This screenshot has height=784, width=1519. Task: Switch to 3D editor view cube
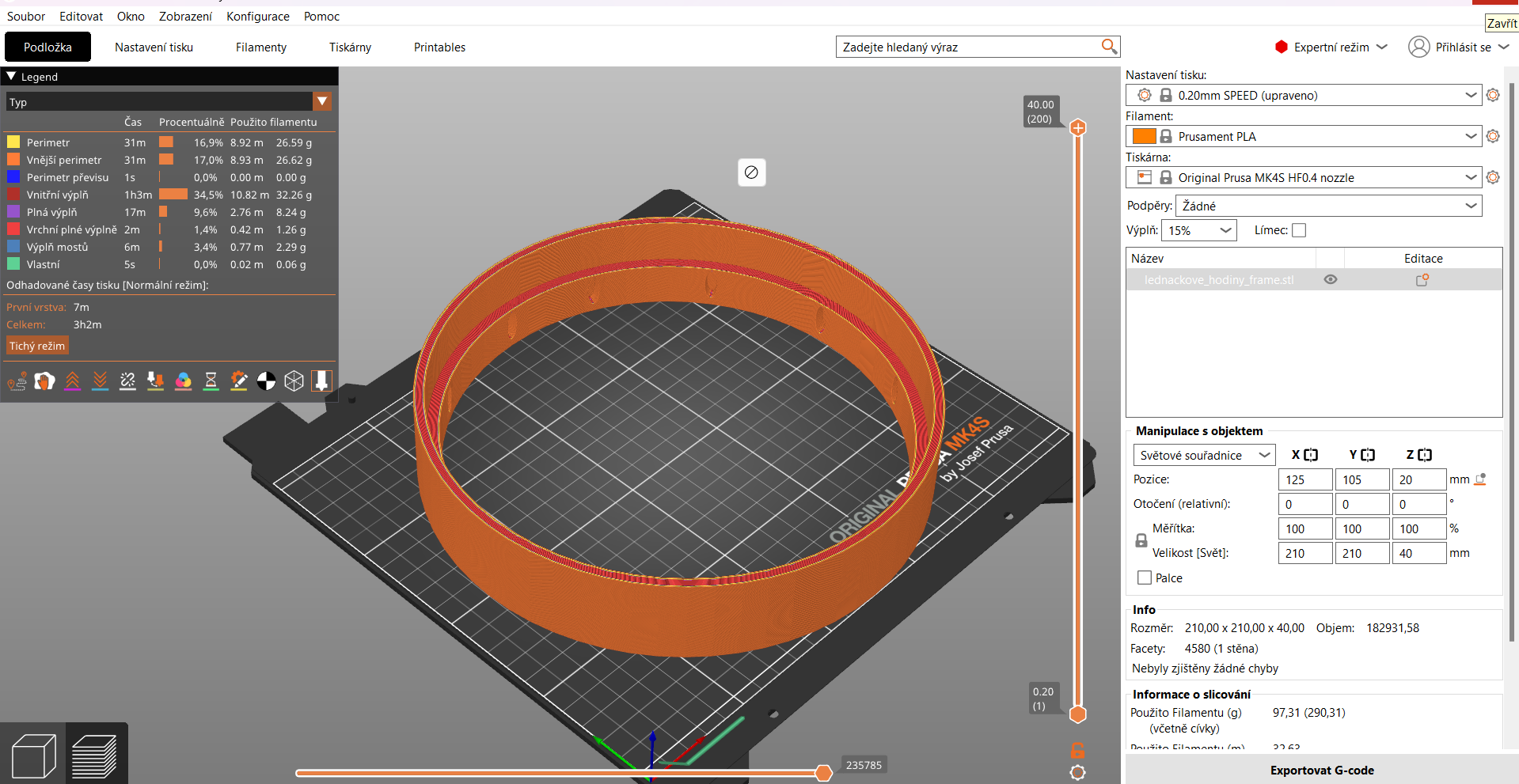33,756
